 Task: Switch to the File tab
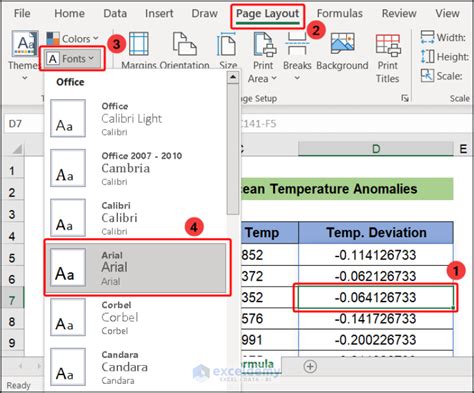click(22, 13)
